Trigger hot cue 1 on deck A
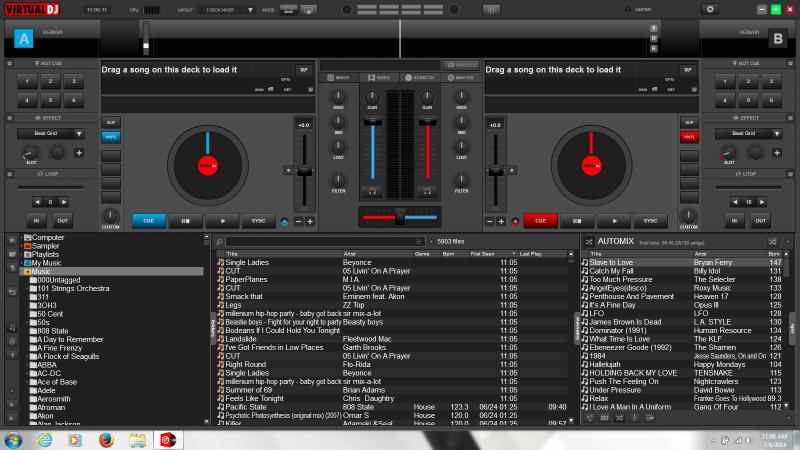This screenshot has height=450, width=800. (27, 82)
